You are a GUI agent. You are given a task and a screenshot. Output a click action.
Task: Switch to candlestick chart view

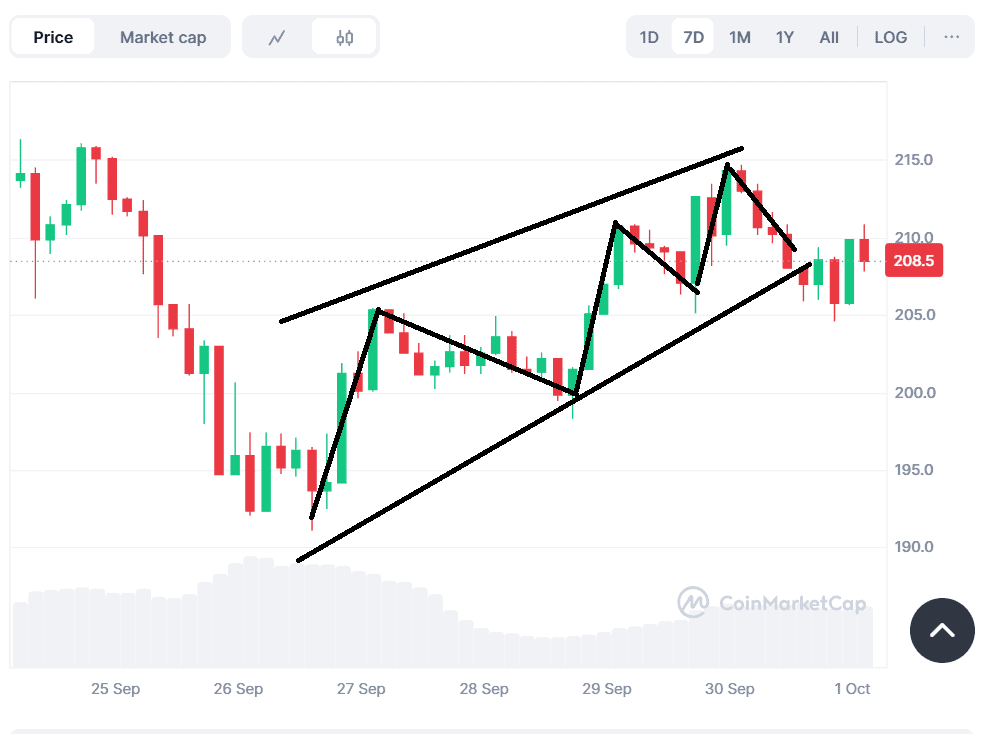pyautogui.click(x=344, y=38)
